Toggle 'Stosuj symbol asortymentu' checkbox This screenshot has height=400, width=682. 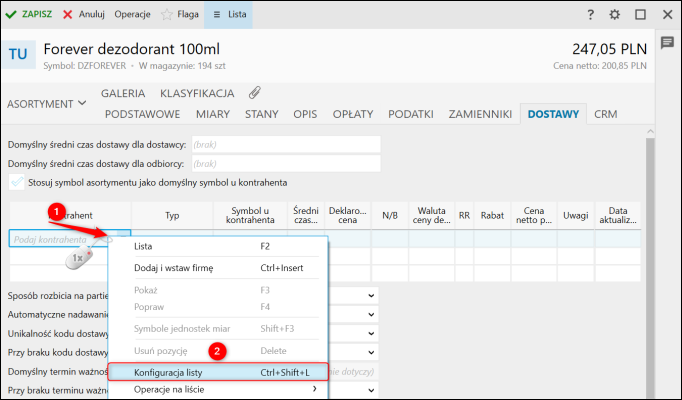coord(17,182)
